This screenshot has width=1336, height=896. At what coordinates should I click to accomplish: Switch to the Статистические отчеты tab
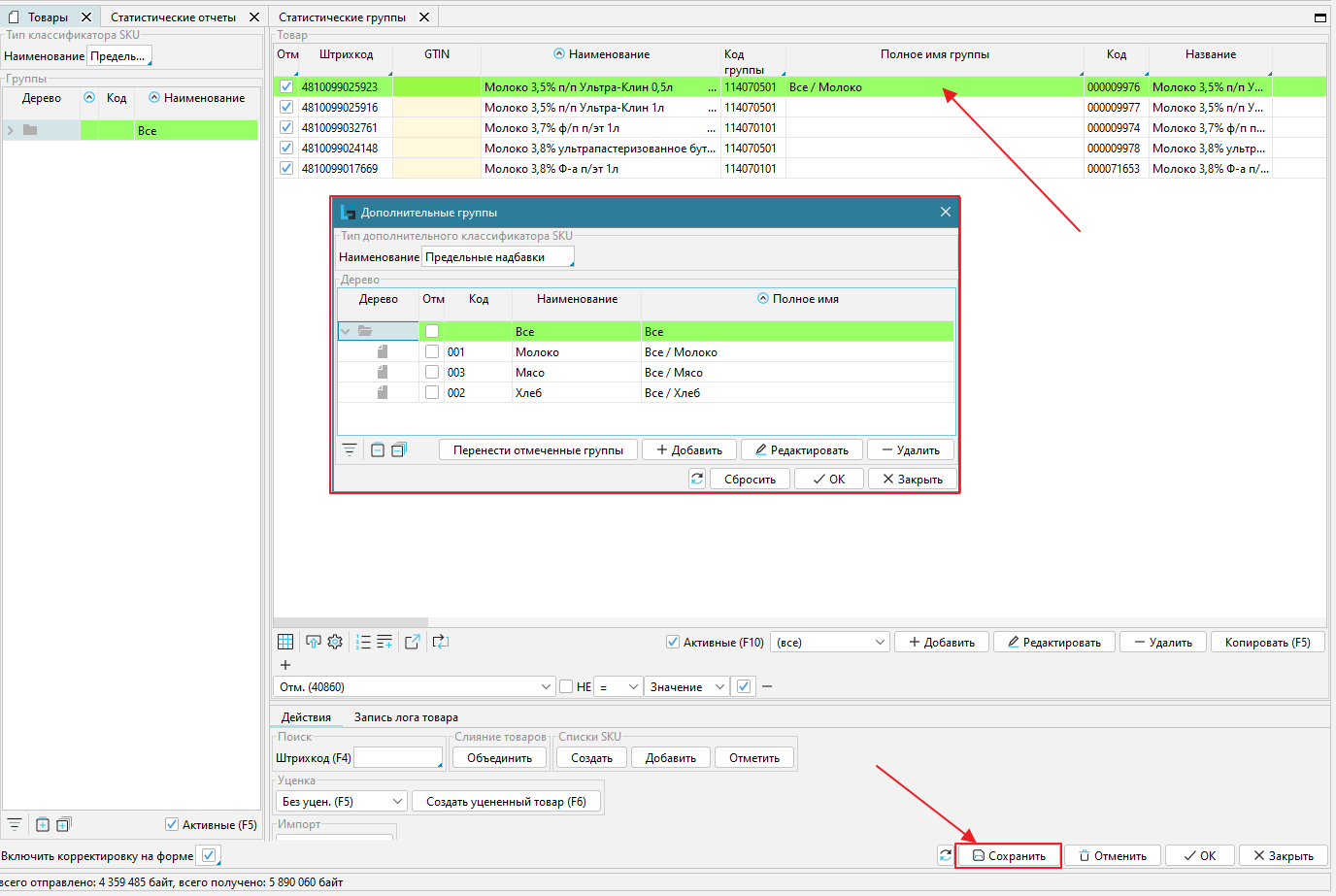(x=173, y=17)
